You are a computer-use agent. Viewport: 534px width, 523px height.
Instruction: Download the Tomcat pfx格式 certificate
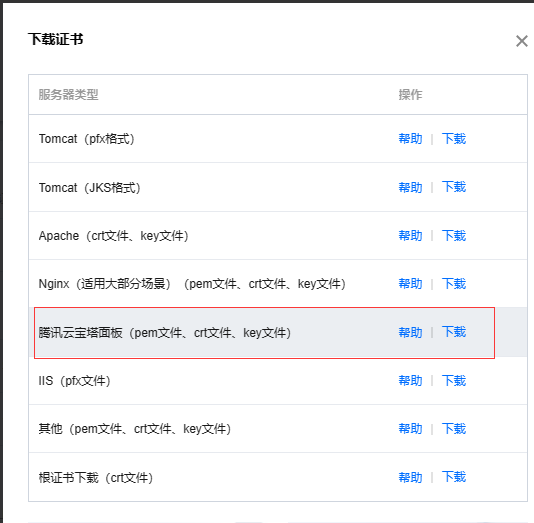(x=454, y=139)
